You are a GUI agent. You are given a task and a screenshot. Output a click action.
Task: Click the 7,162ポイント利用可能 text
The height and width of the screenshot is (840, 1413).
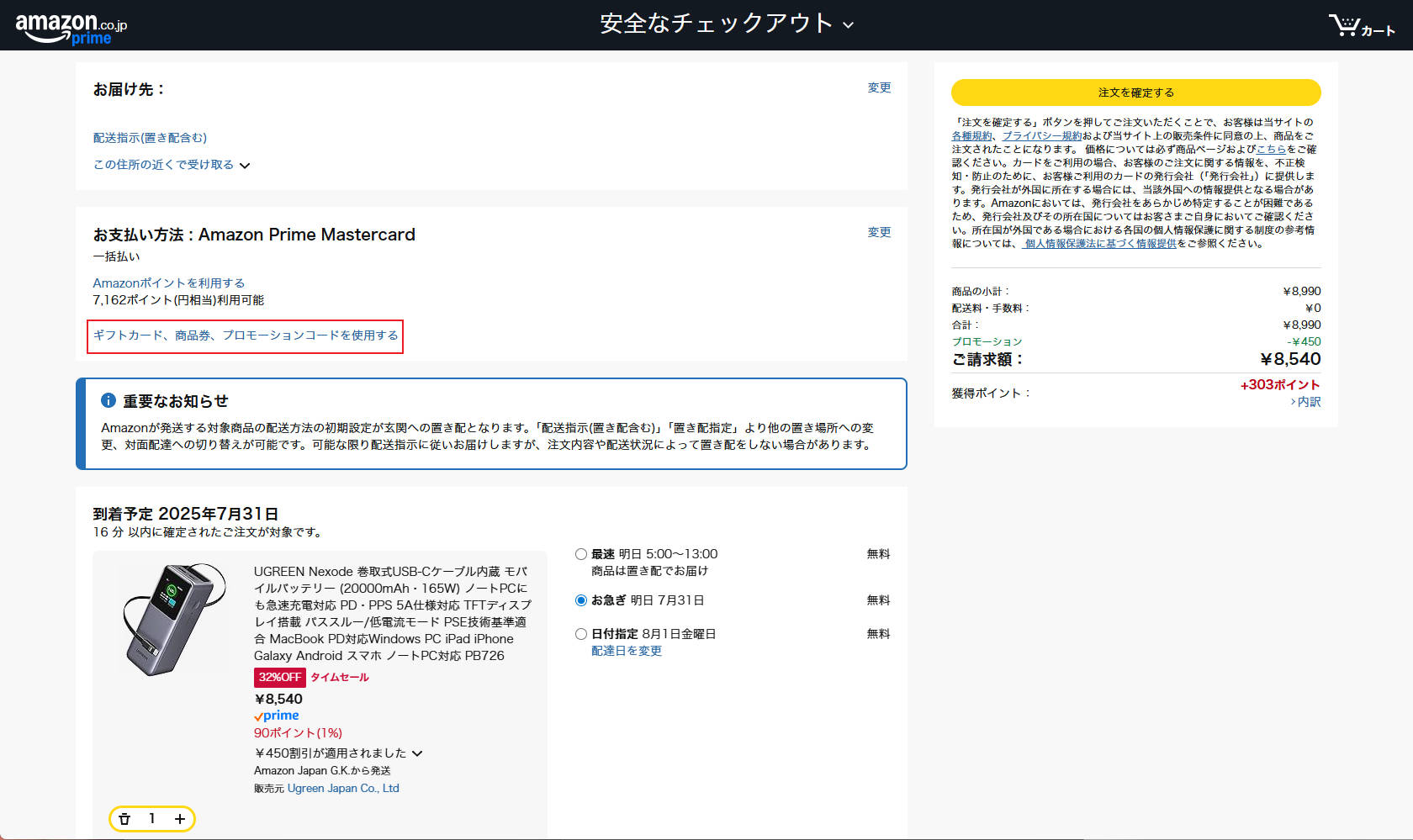(178, 300)
